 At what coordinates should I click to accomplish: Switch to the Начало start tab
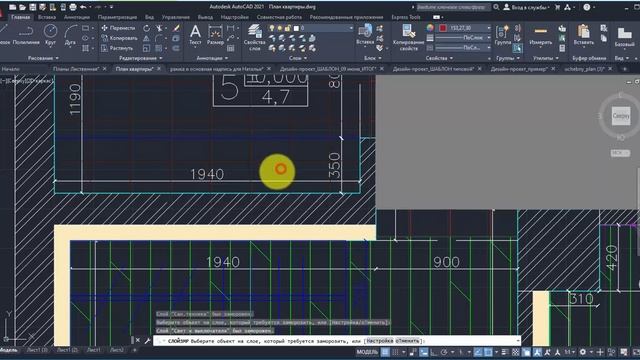tap(11, 69)
